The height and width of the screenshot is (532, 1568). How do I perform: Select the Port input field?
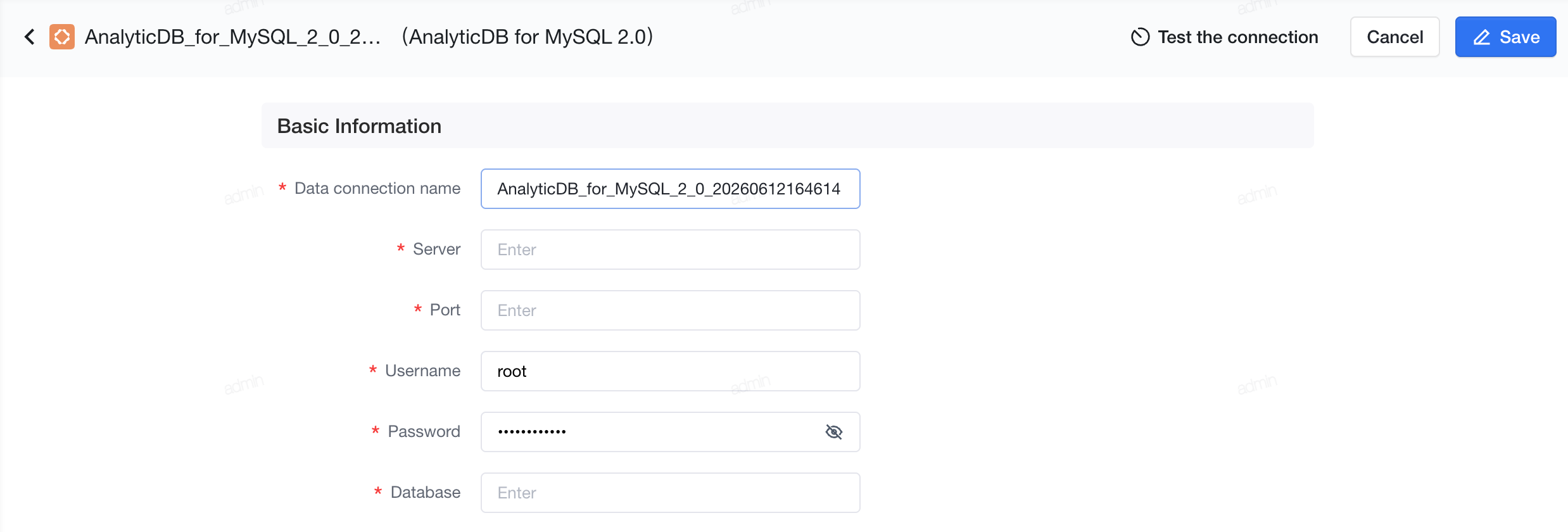pyautogui.click(x=670, y=310)
